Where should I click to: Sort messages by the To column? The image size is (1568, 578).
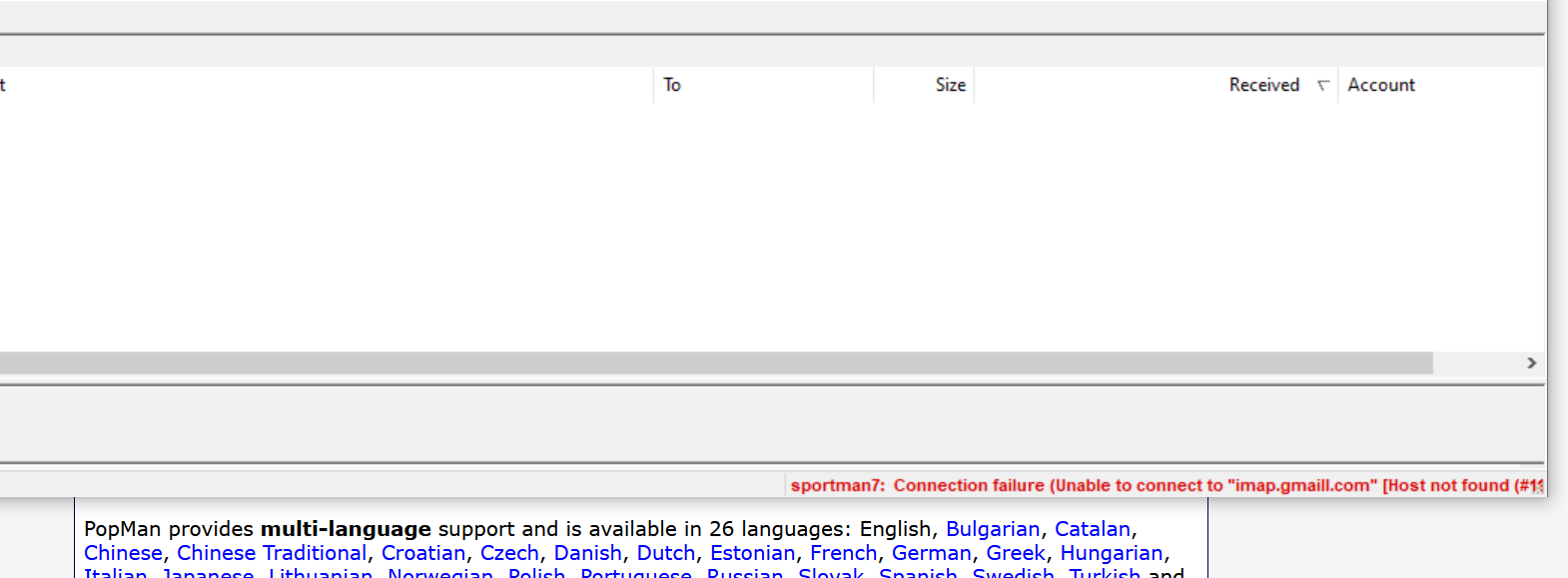(672, 86)
